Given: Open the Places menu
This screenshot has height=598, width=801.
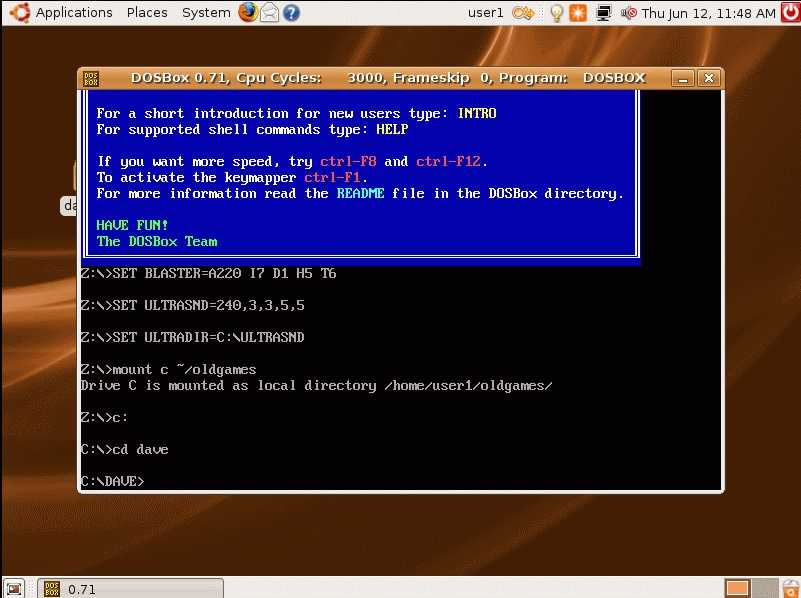Looking at the screenshot, I should 147,12.
